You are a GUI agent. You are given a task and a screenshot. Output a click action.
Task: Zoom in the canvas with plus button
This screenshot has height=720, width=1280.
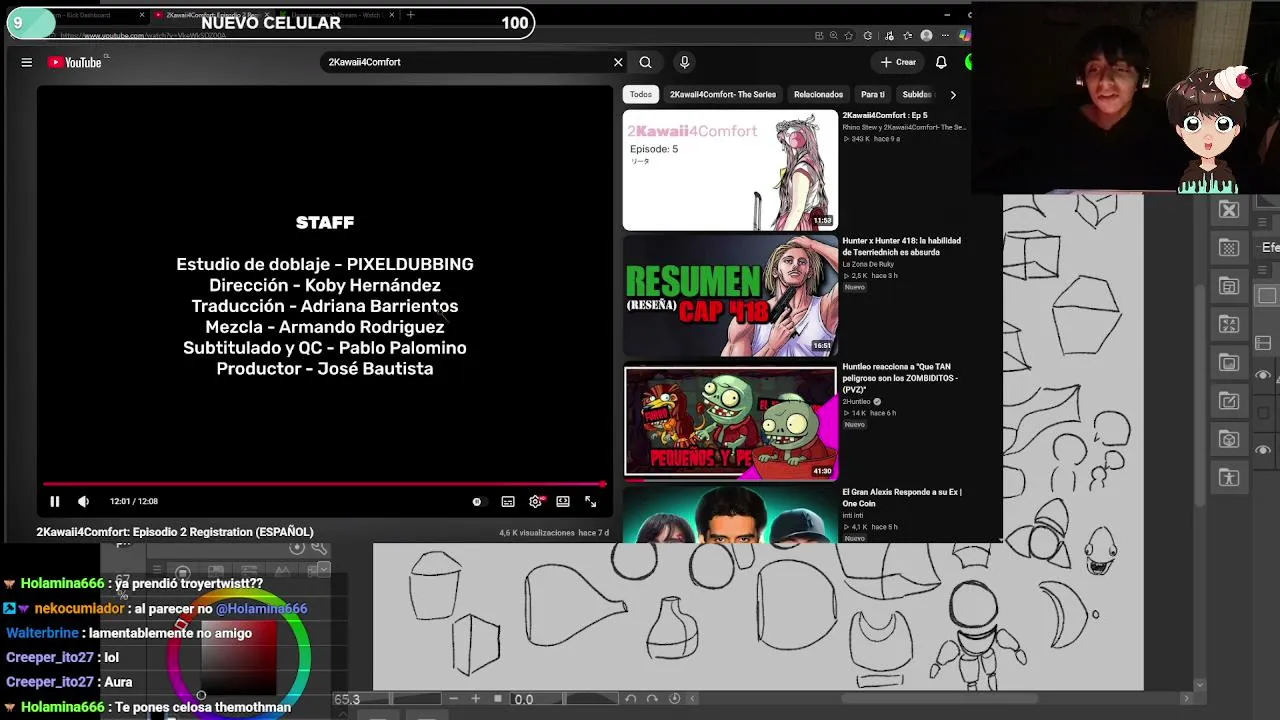pos(476,699)
